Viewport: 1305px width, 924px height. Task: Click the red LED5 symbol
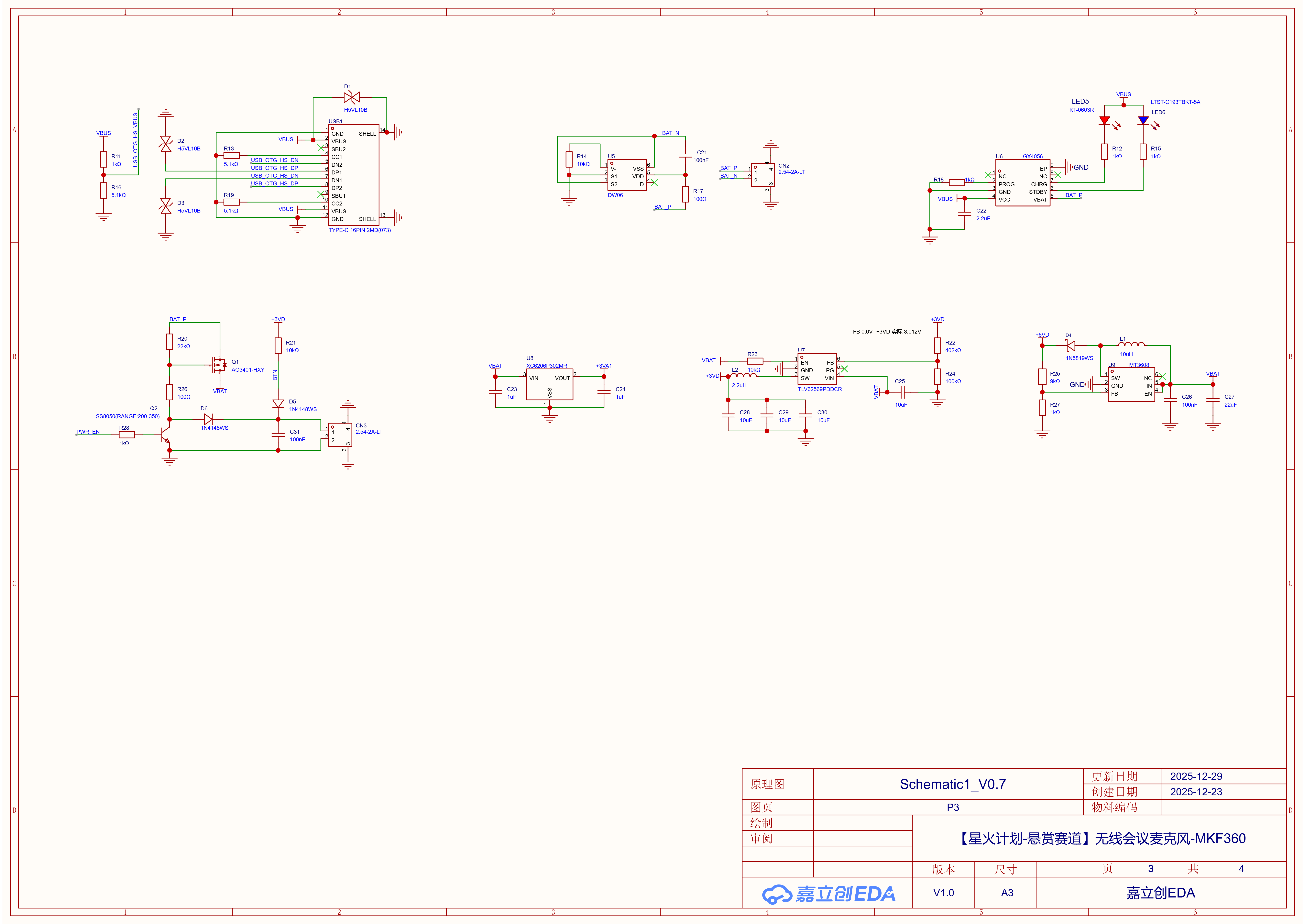tap(1105, 121)
